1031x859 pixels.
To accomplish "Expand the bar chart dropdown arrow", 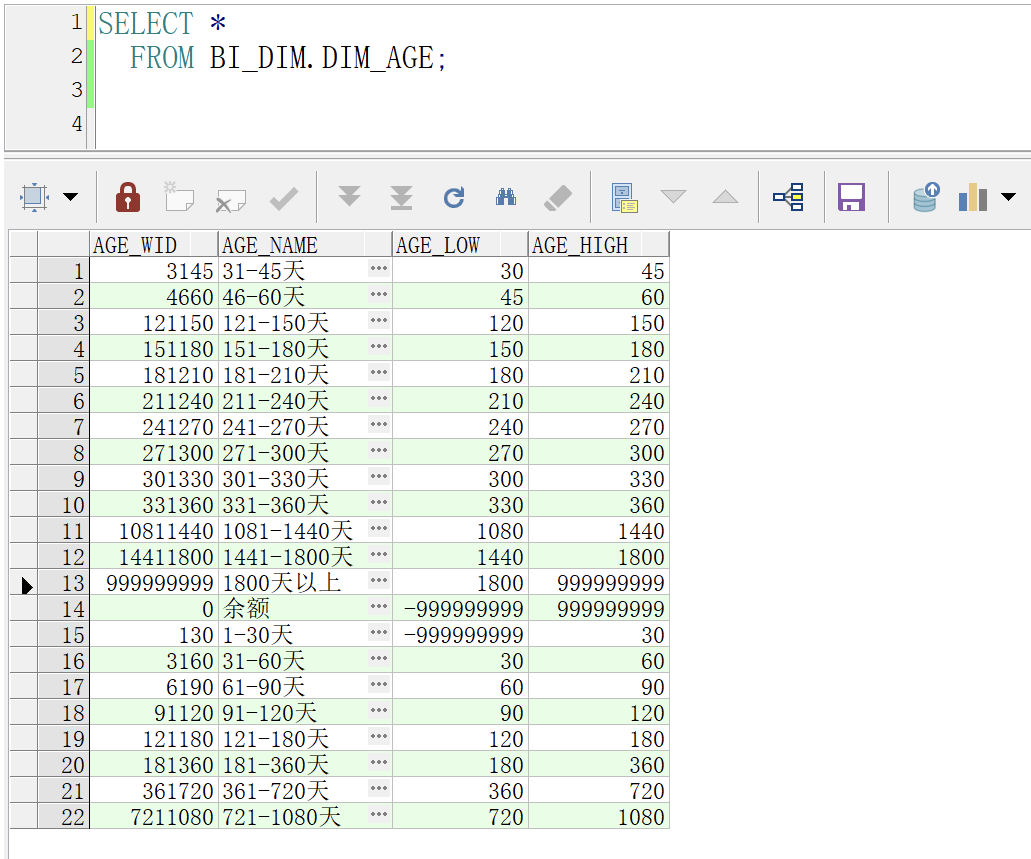I will [1007, 197].
